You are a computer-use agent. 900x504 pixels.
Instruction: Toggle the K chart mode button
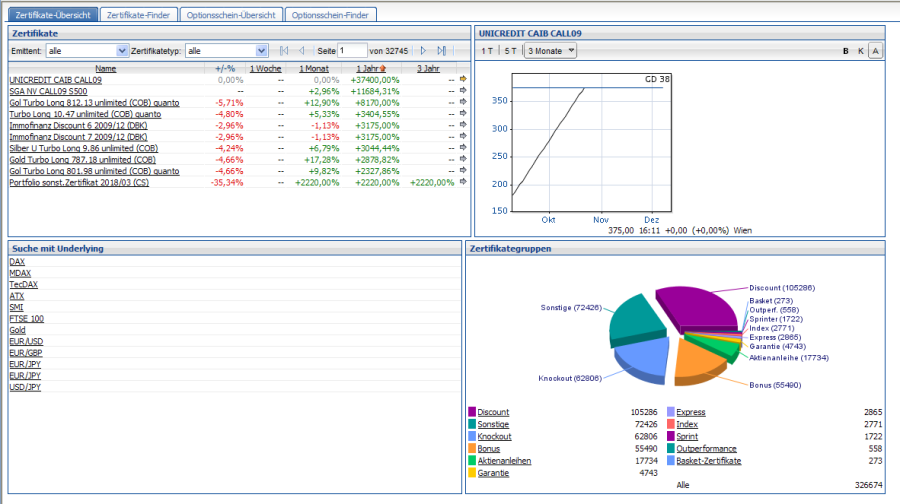click(x=860, y=50)
